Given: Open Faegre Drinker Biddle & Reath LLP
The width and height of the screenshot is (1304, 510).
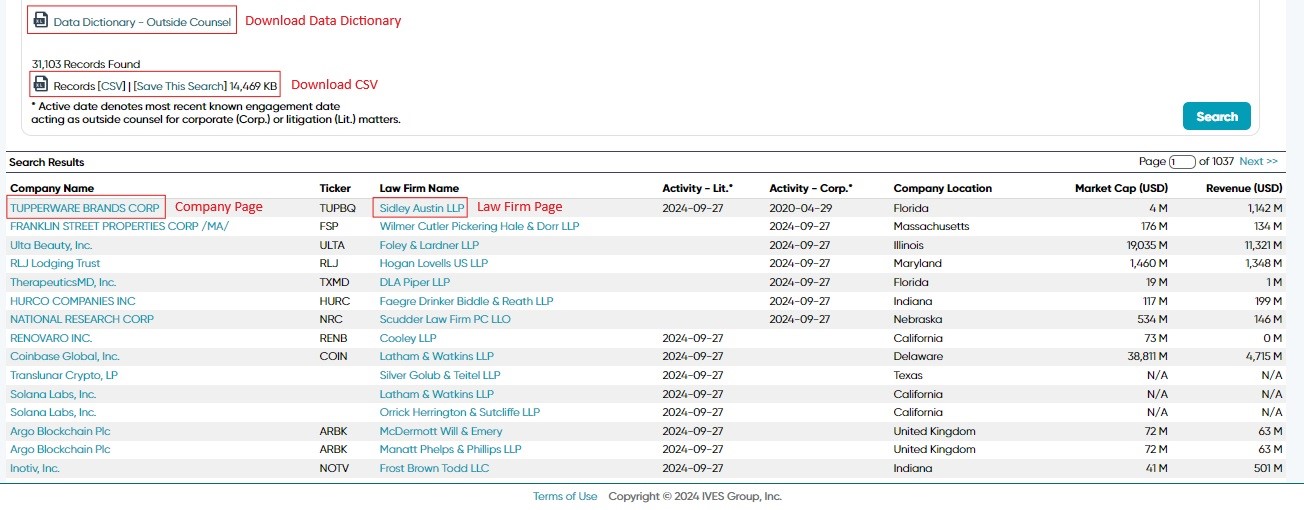Looking at the screenshot, I should pos(466,301).
